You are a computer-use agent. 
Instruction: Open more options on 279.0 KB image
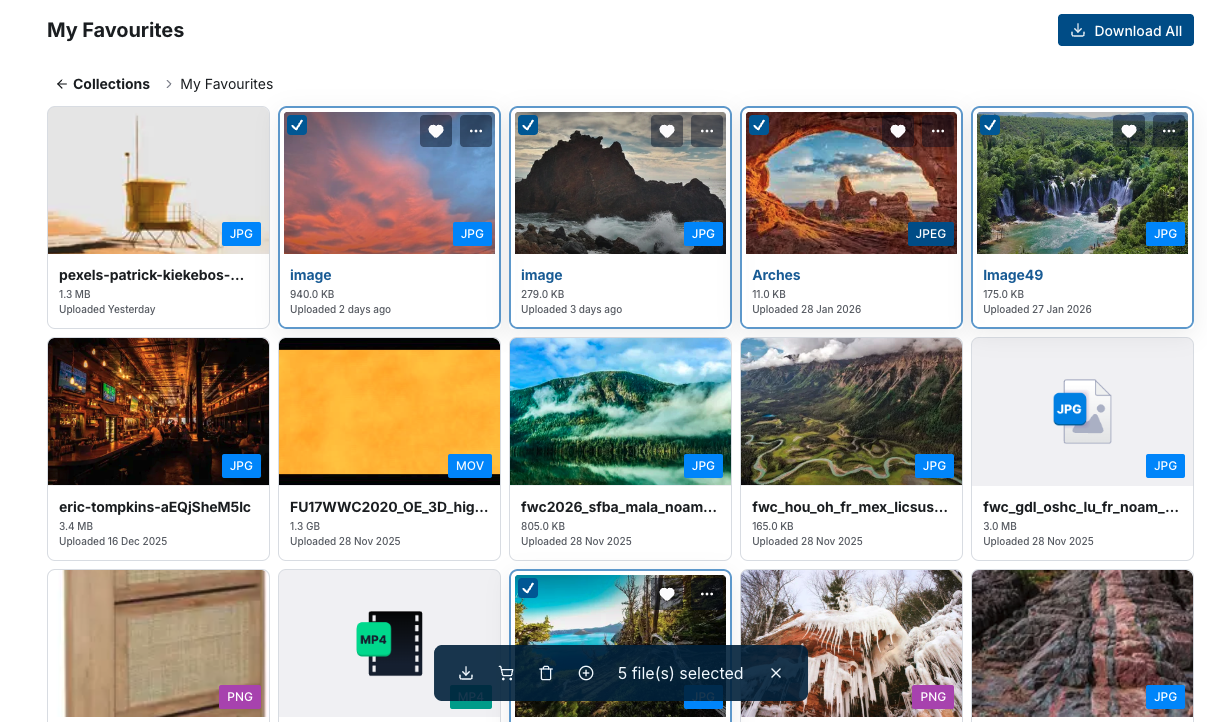[x=707, y=131]
